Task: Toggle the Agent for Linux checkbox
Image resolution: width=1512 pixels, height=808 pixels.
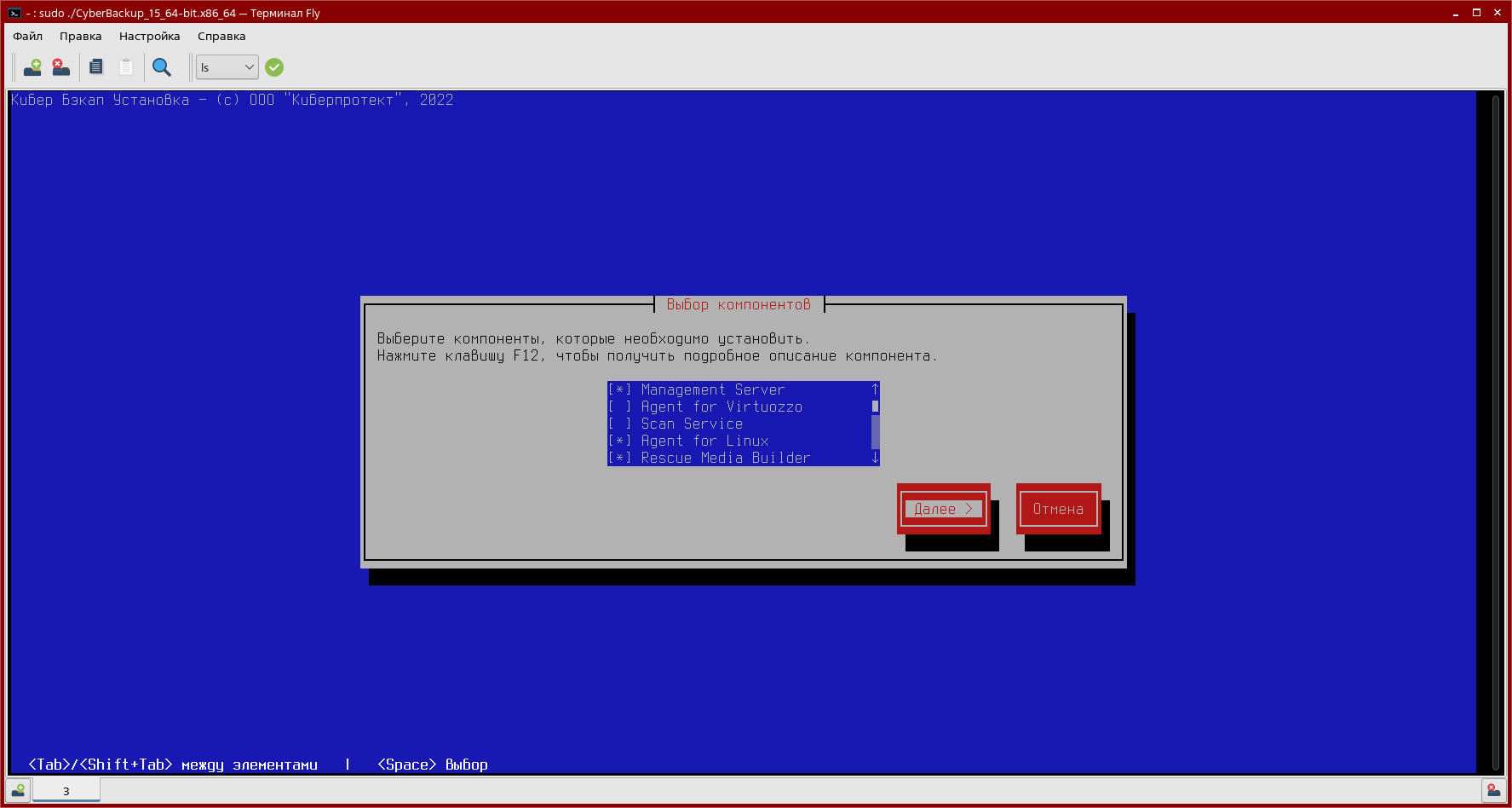Action: click(x=619, y=441)
